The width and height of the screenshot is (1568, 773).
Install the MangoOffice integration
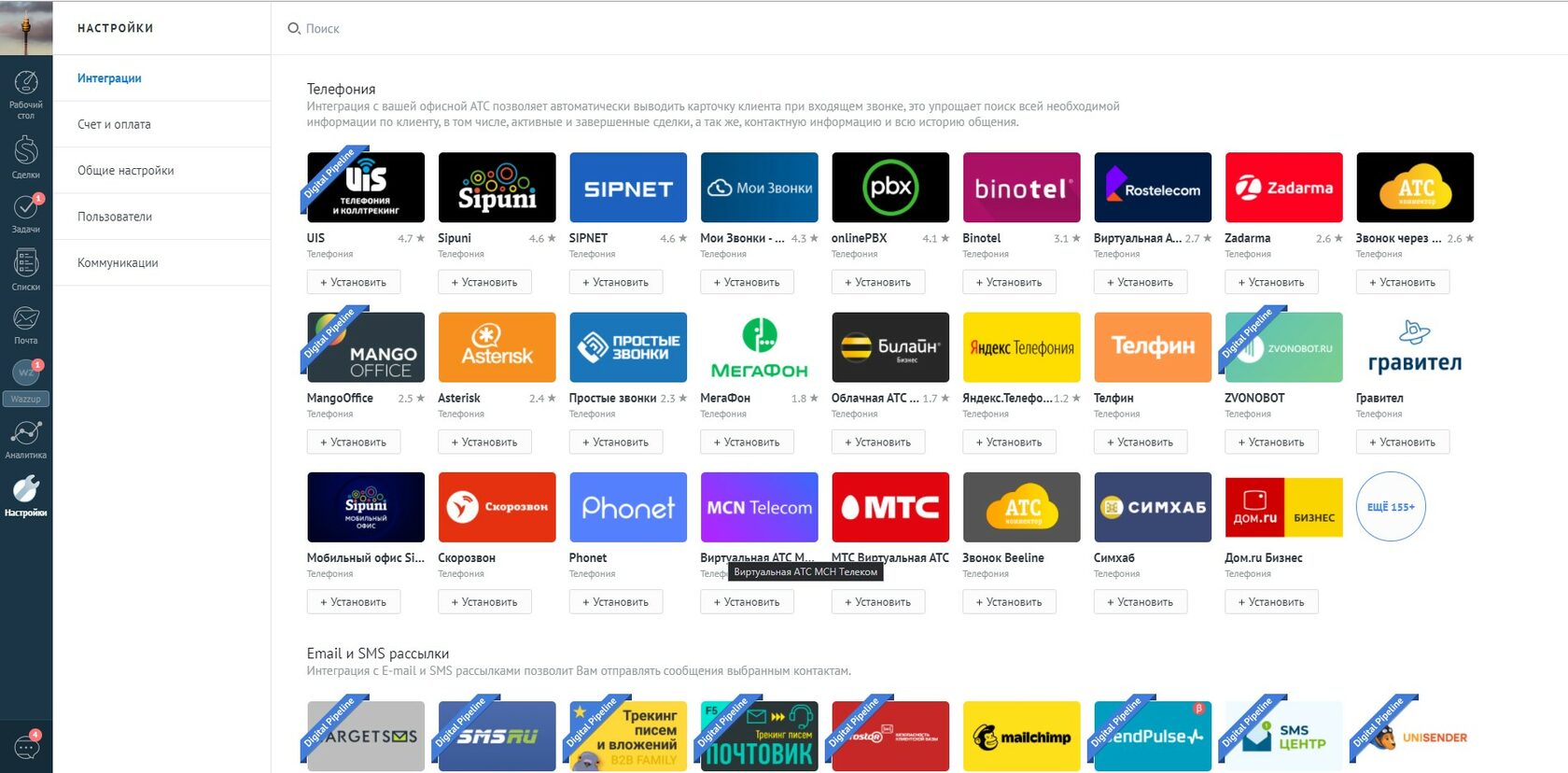tap(354, 442)
